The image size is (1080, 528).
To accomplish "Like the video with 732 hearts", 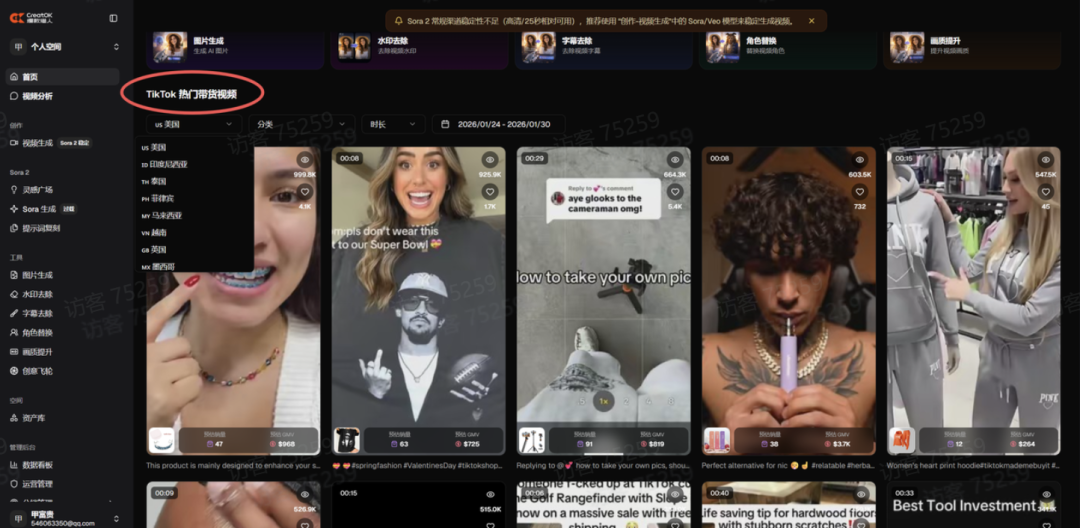I will [860, 192].
